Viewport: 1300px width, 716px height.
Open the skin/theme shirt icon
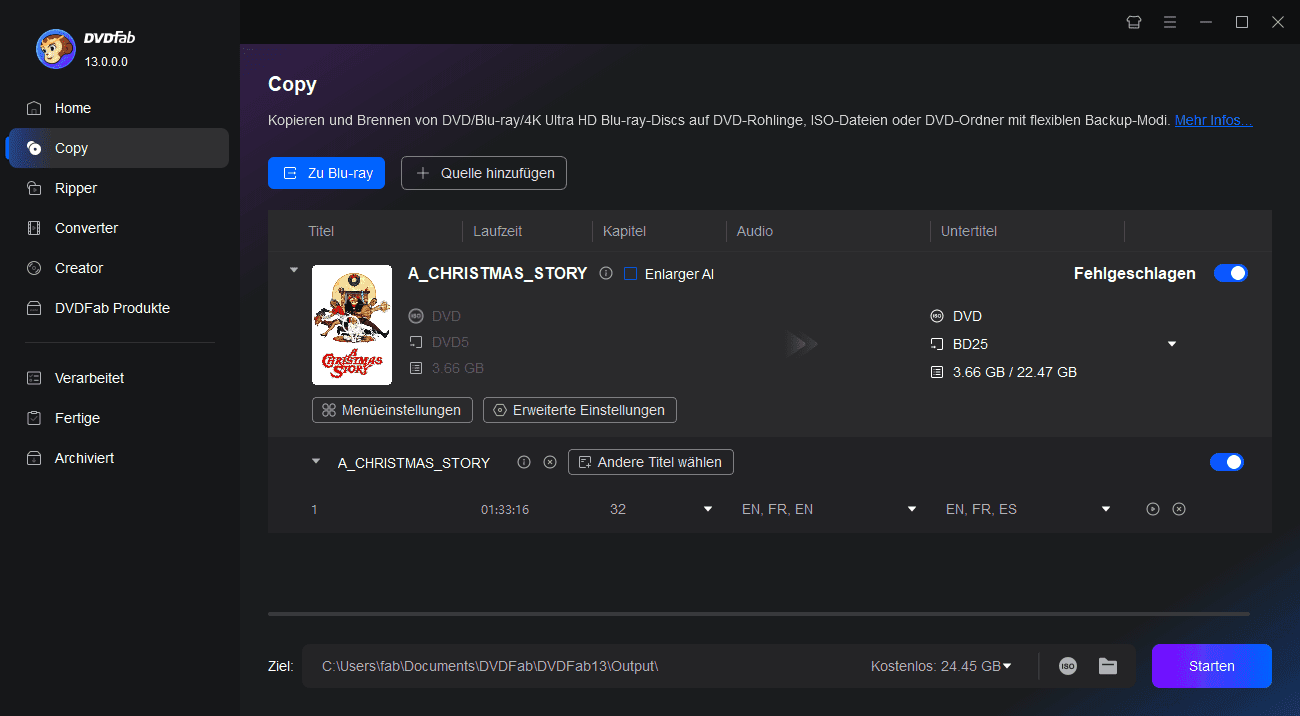(x=1134, y=22)
